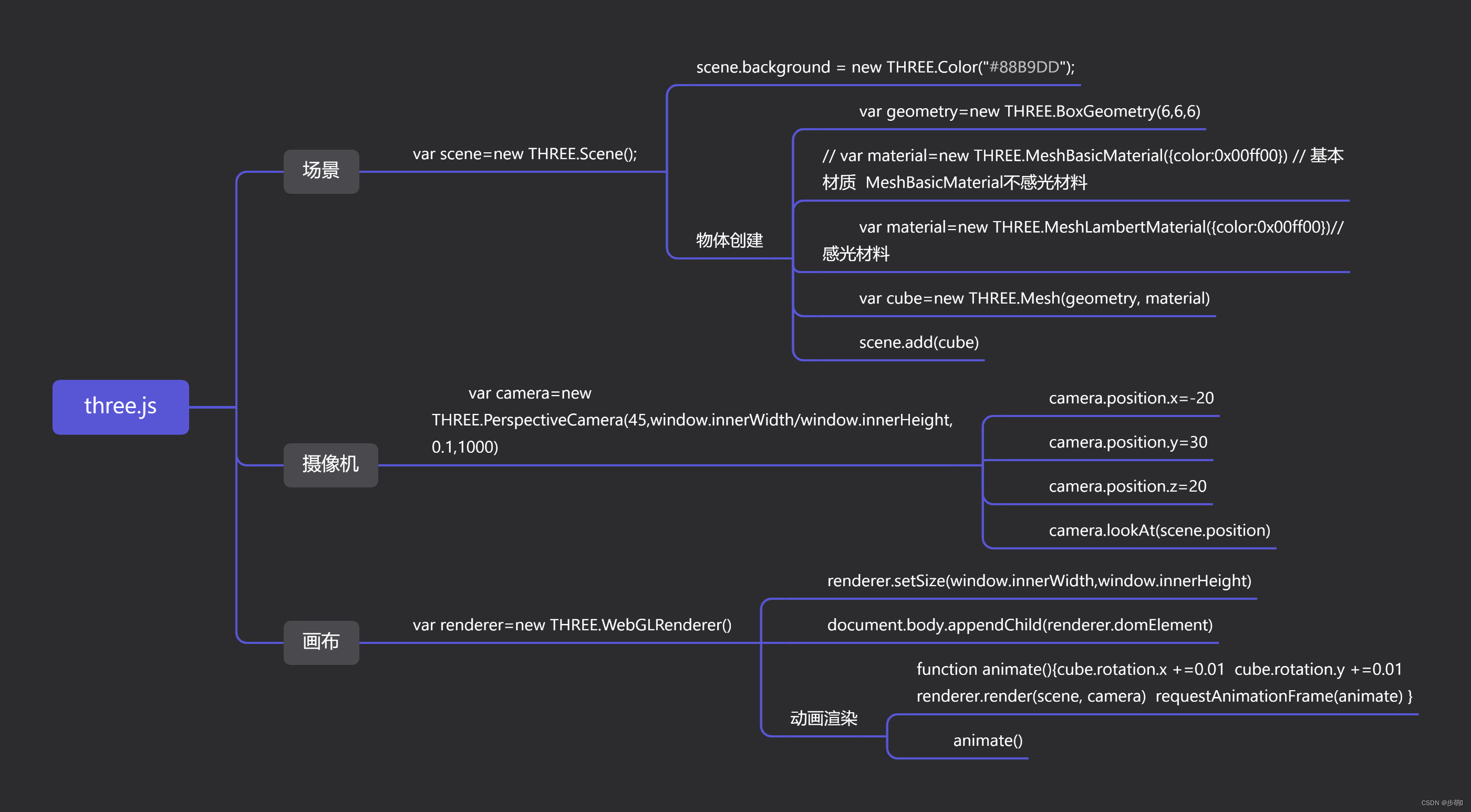Viewport: 1471px width, 812px height.
Task: Click 'var renderer=new THREE.WebGLRenderer()'
Action: coord(572,624)
